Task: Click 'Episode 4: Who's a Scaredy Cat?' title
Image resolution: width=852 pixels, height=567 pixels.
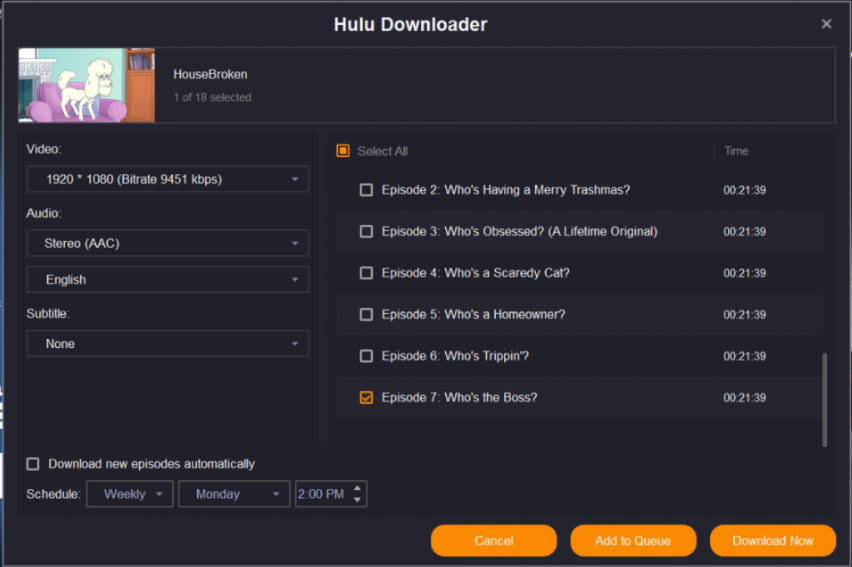Action: pos(475,273)
